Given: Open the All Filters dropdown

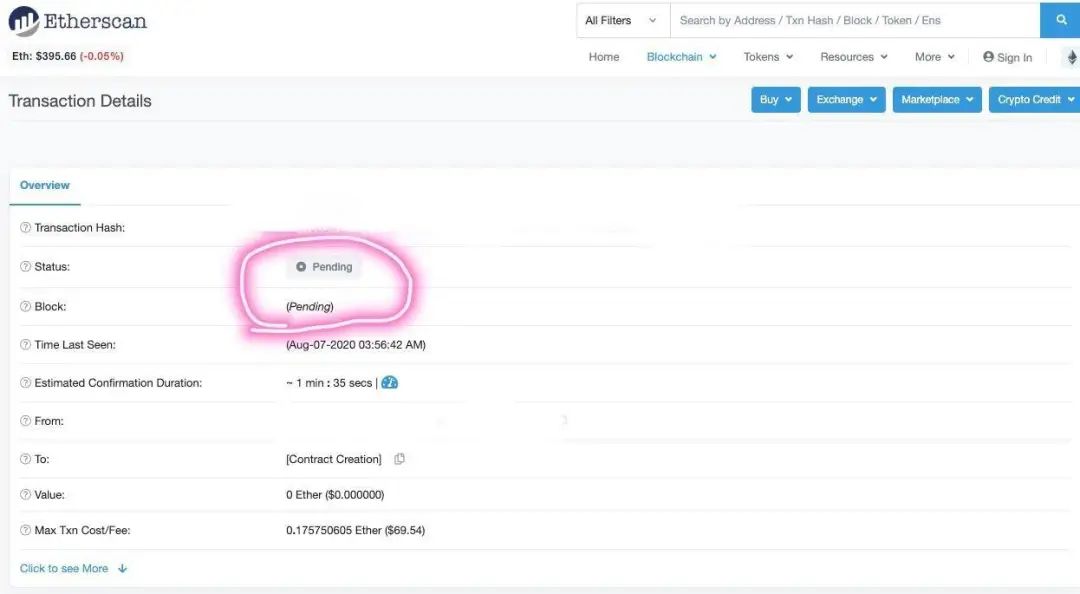Looking at the screenshot, I should point(620,20).
